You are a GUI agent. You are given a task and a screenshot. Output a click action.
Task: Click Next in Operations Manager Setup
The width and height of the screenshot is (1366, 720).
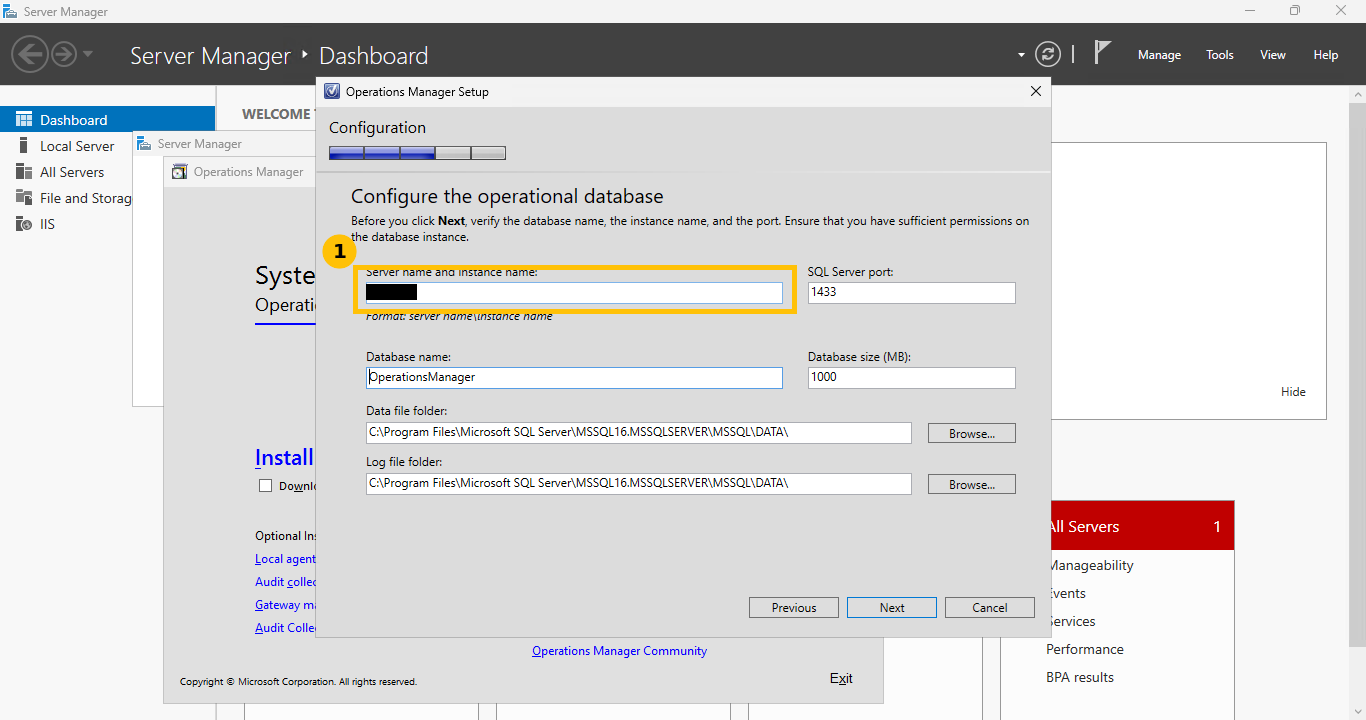892,607
